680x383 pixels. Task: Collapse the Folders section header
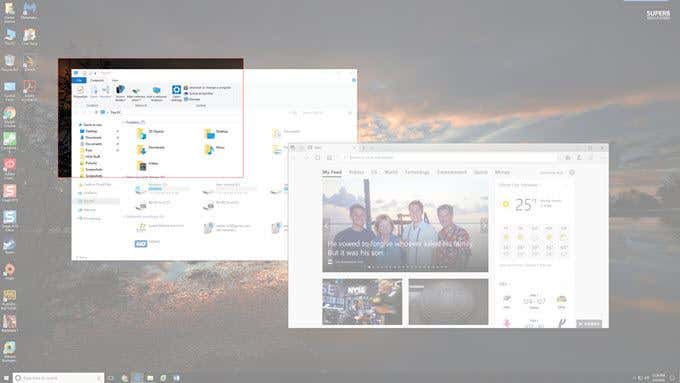pyautogui.click(x=134, y=122)
